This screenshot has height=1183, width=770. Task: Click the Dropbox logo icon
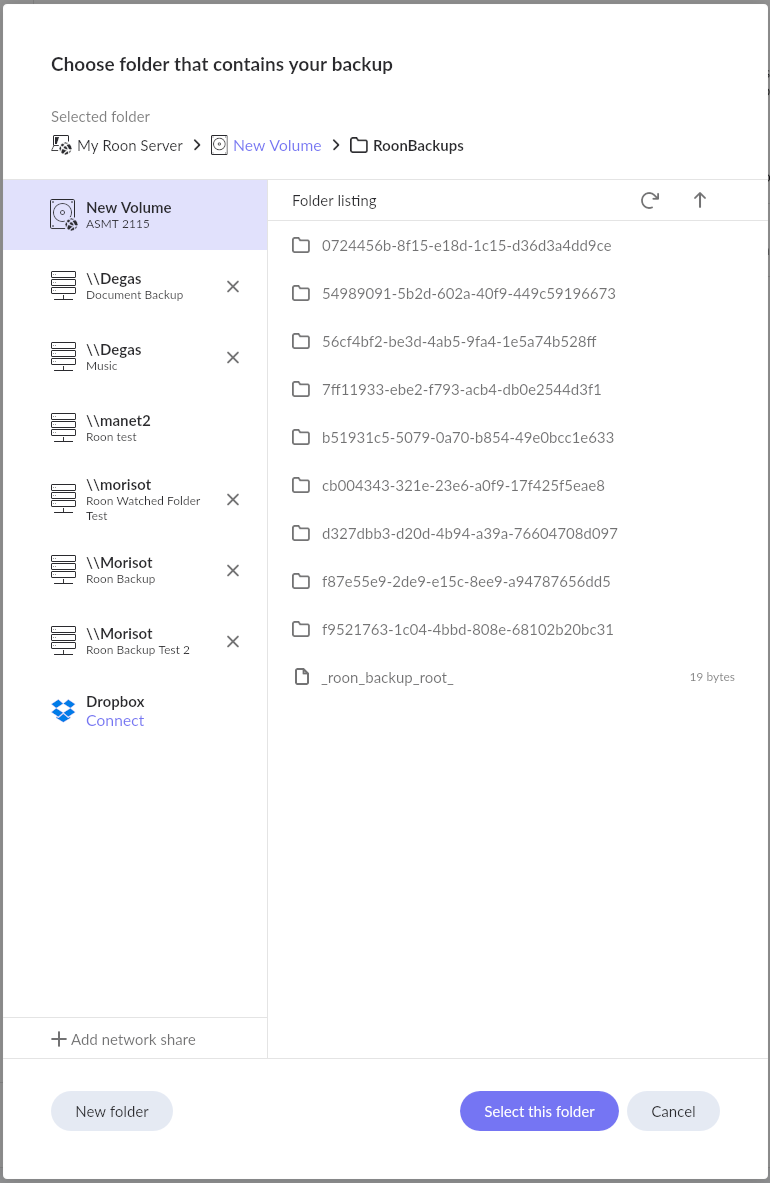pos(63,711)
